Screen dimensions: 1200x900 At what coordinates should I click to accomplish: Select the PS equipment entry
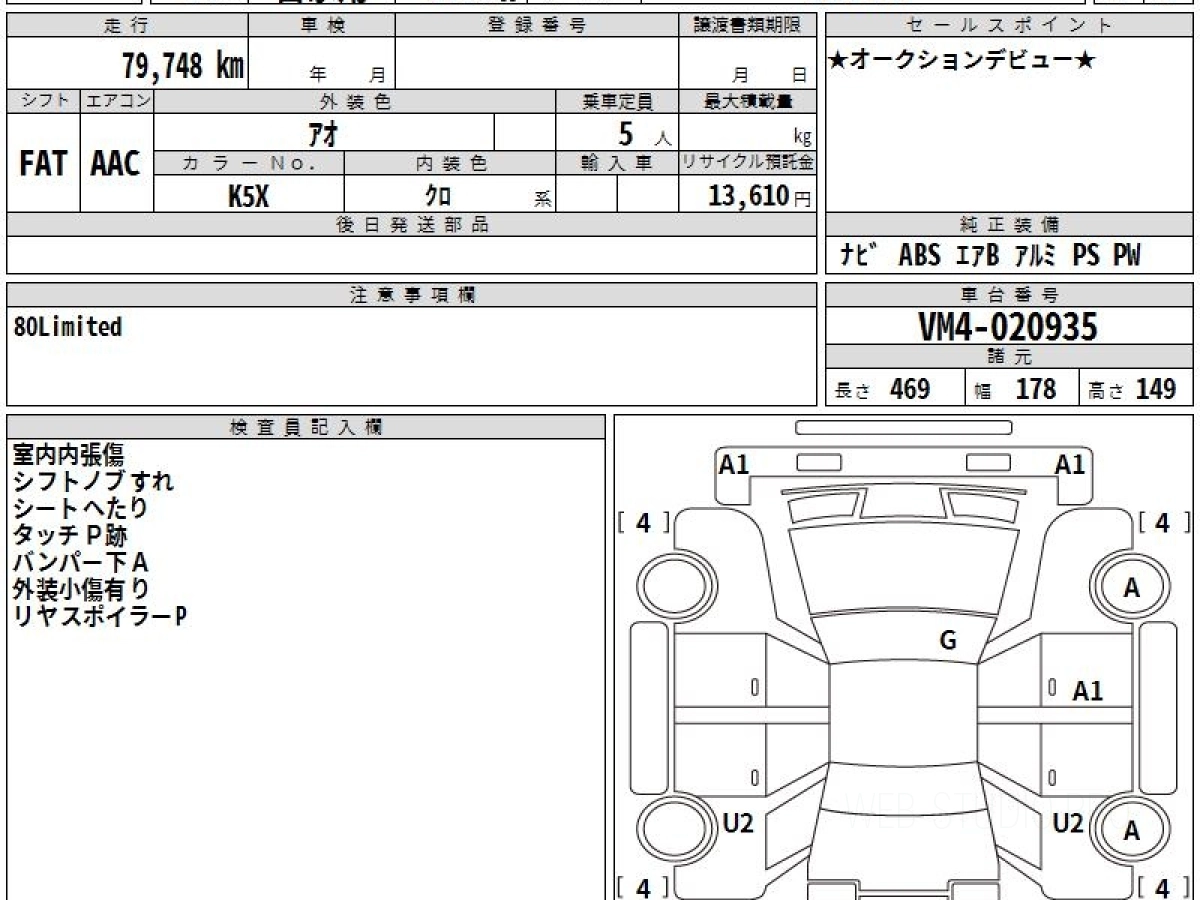click(1086, 255)
